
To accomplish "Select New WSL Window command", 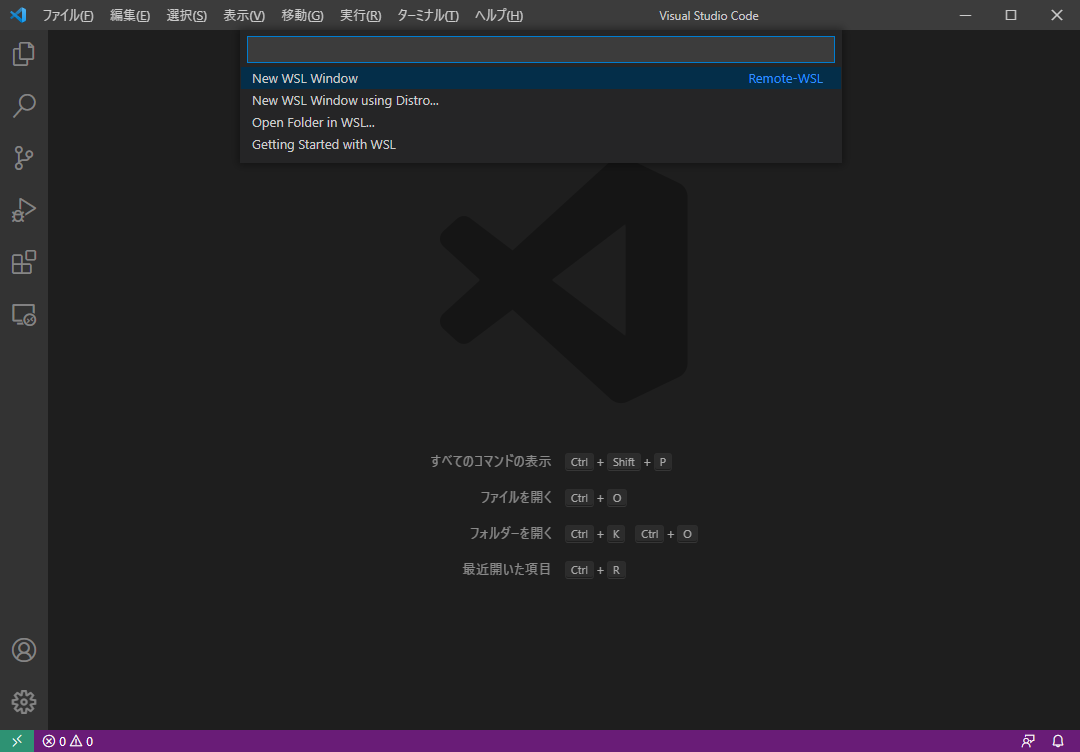I will click(x=541, y=79).
